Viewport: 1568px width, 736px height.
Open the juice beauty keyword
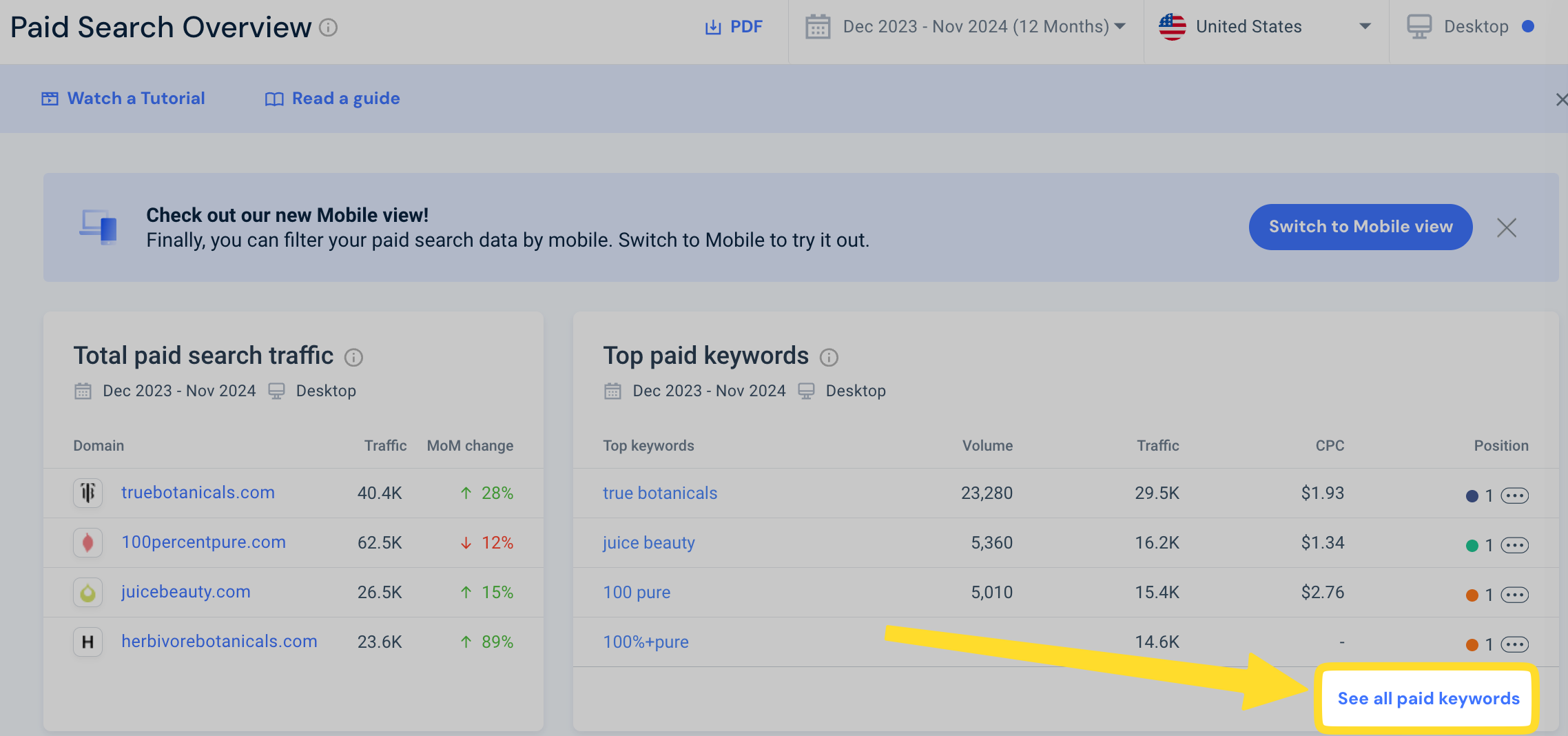point(649,543)
